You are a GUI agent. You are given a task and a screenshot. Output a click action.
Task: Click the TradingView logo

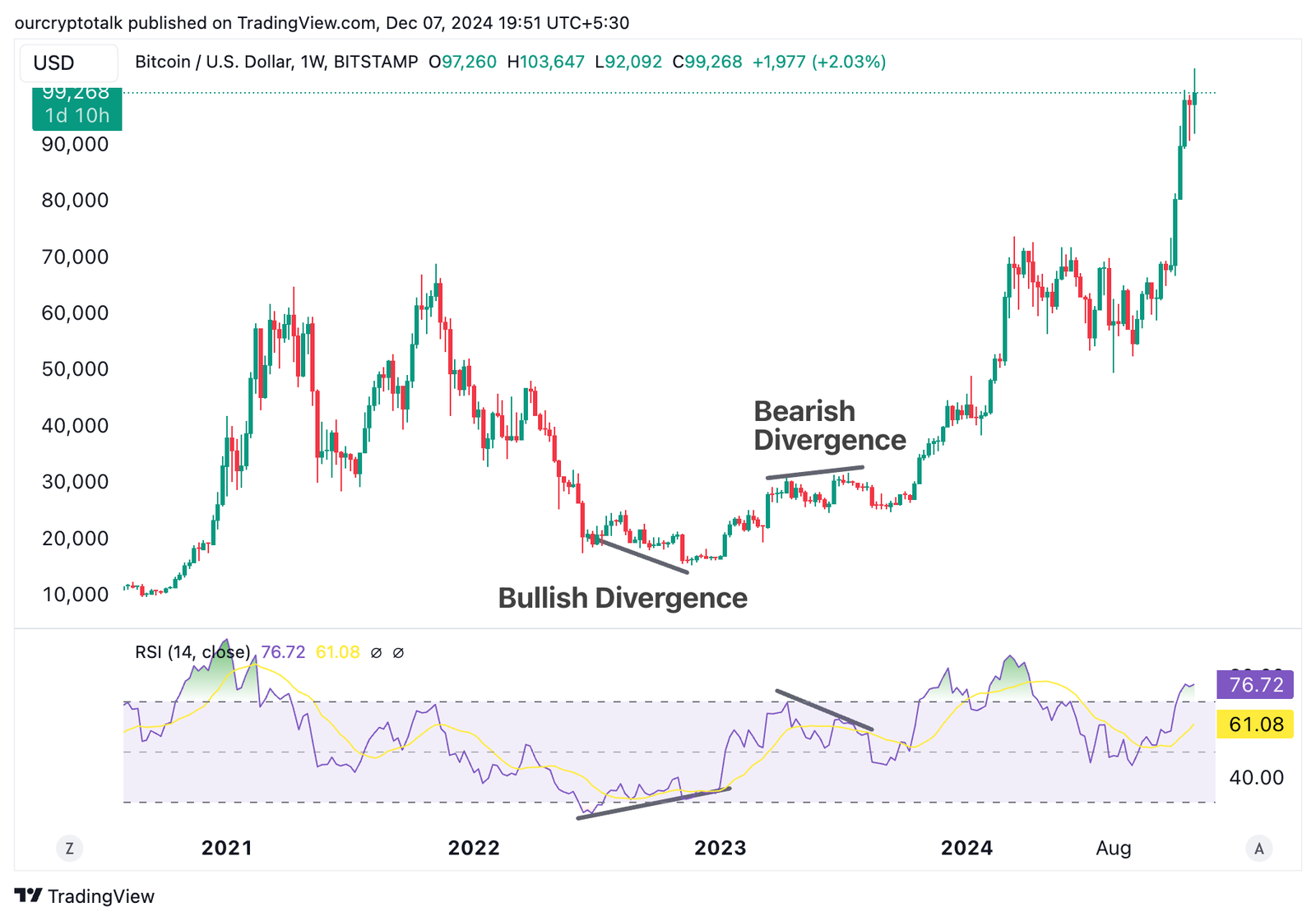click(x=30, y=896)
